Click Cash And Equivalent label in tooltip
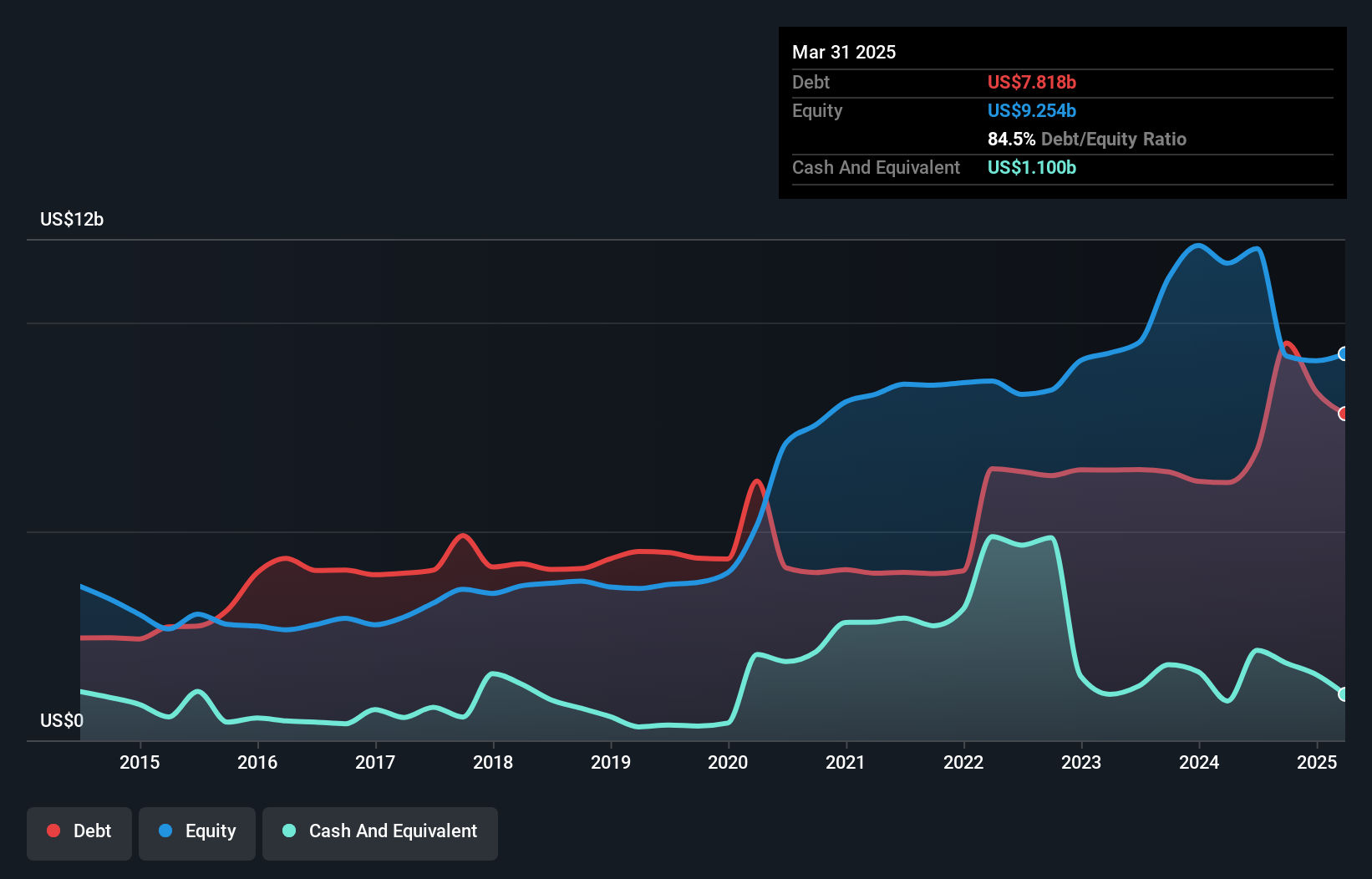1372x879 pixels. coord(877,167)
